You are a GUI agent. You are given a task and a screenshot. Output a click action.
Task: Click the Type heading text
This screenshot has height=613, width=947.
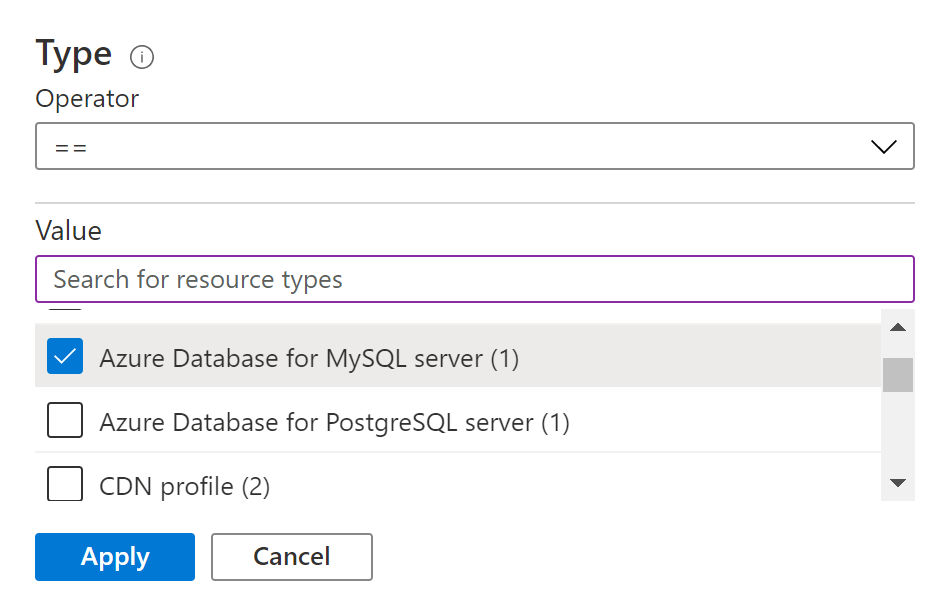(74, 54)
